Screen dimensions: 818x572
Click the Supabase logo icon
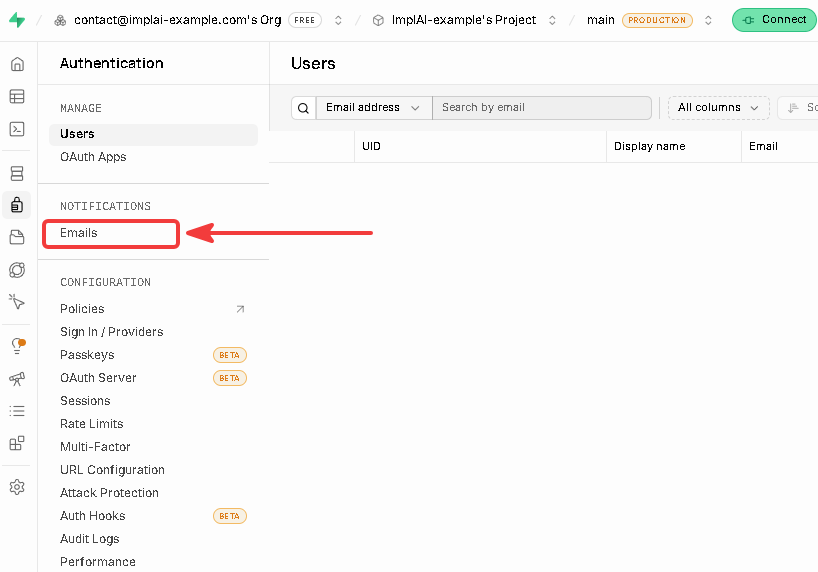(x=17, y=20)
